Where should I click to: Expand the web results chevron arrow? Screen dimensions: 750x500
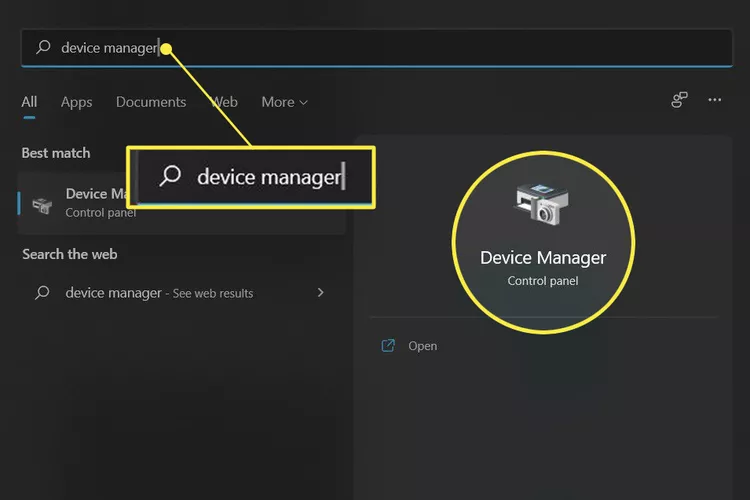coord(320,292)
